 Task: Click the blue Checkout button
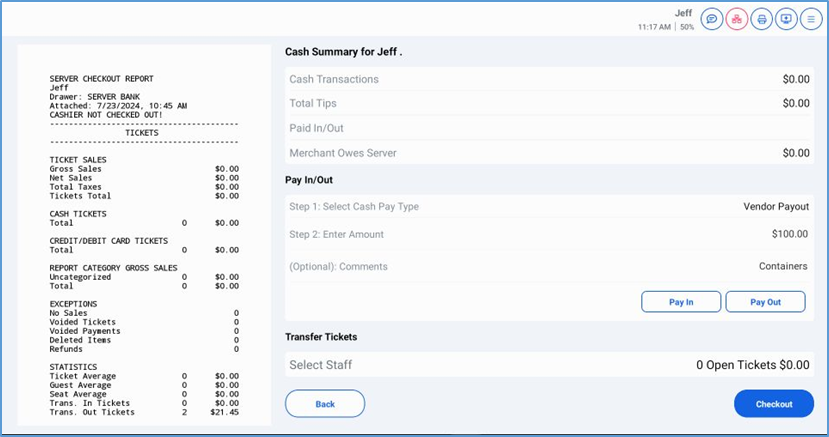click(773, 404)
